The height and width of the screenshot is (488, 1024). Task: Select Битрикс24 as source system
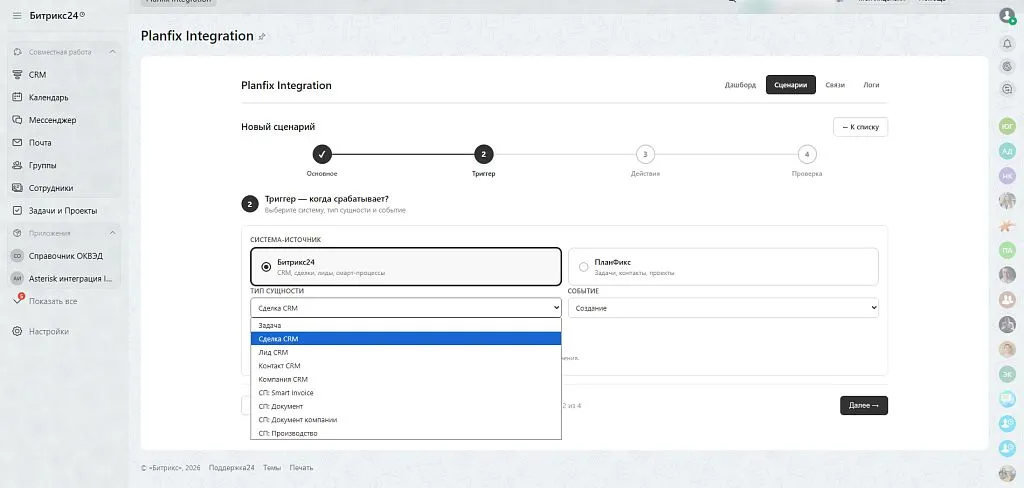(x=406, y=267)
